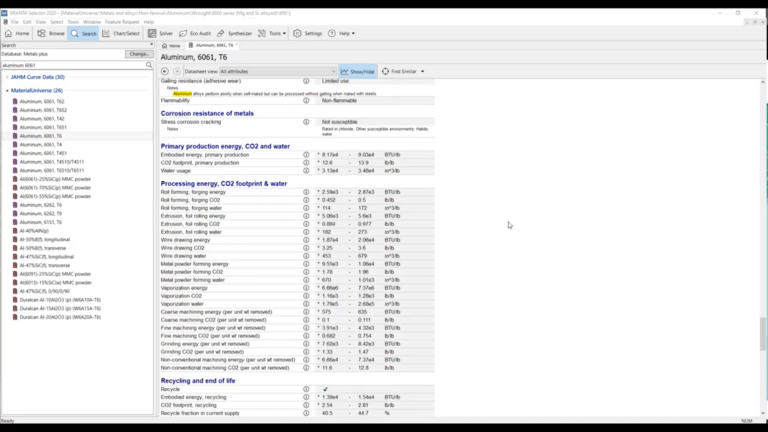This screenshot has height=432, width=768.
Task: Click the Processing energy, CO2 footprint & water heading
Action: click(x=224, y=184)
